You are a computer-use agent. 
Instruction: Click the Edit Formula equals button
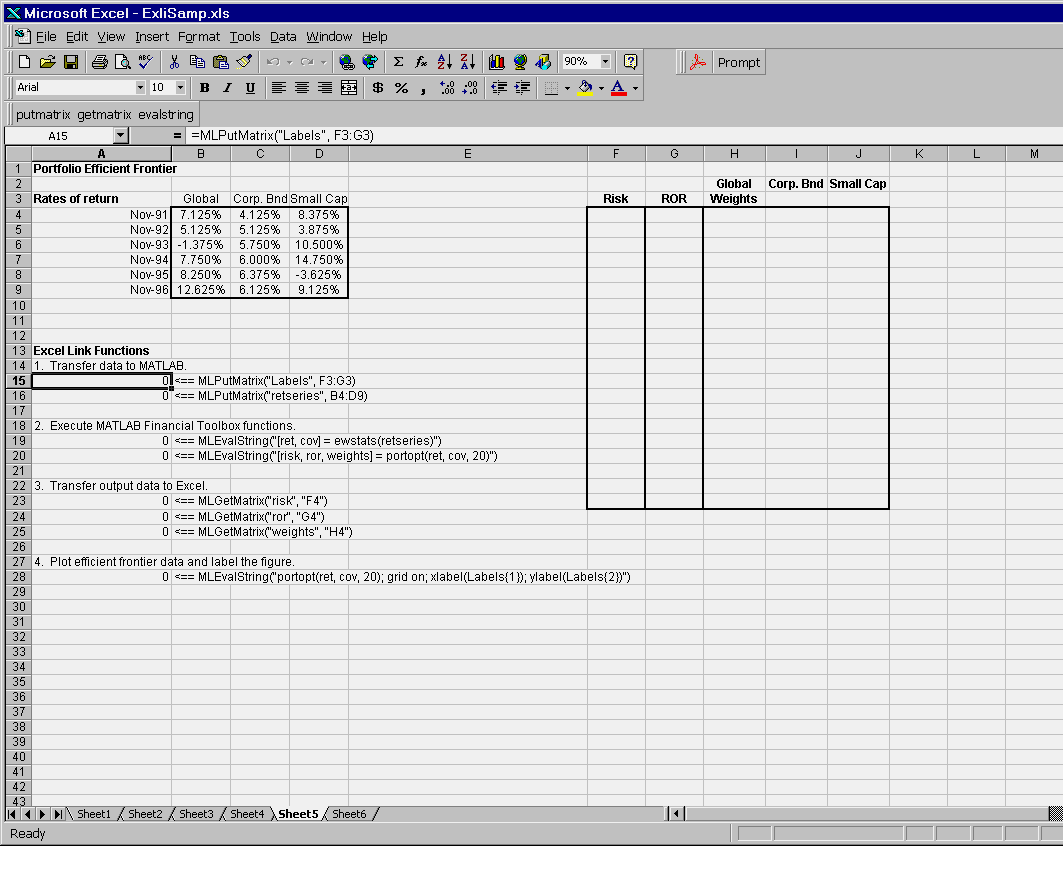pos(177,136)
